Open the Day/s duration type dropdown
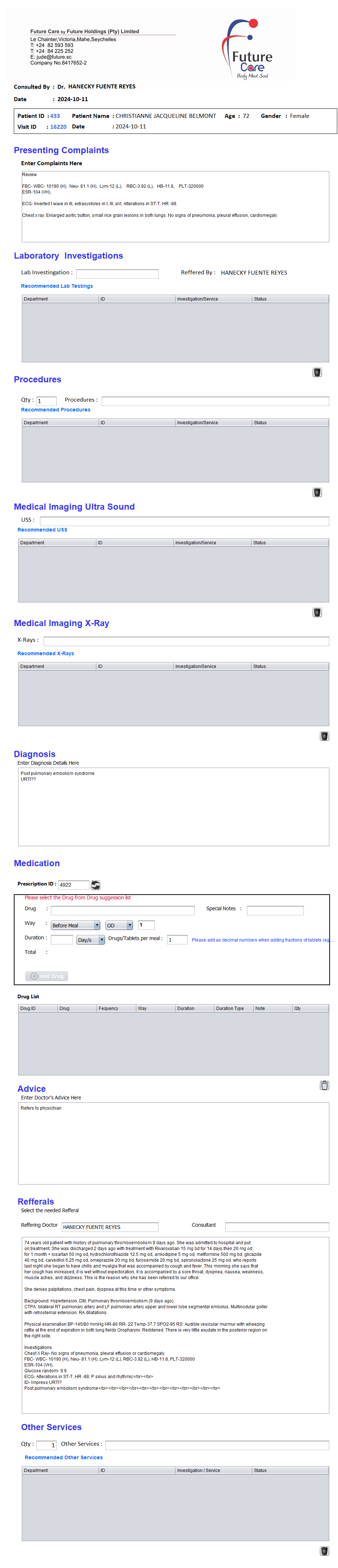 tap(90, 939)
